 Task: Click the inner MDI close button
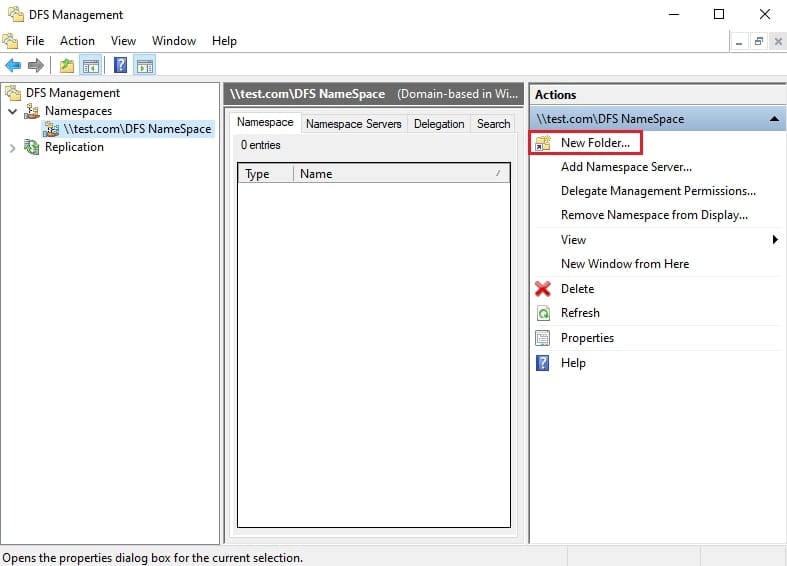tap(778, 42)
